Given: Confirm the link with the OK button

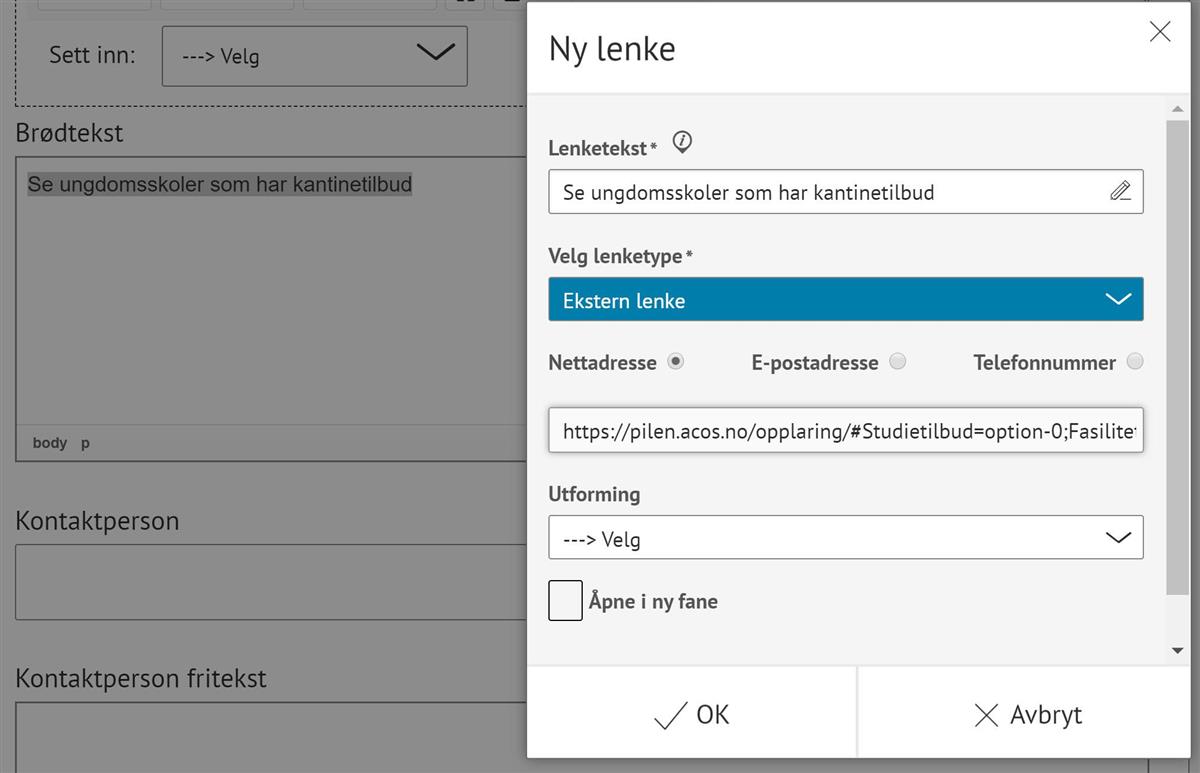Looking at the screenshot, I should 692,715.
